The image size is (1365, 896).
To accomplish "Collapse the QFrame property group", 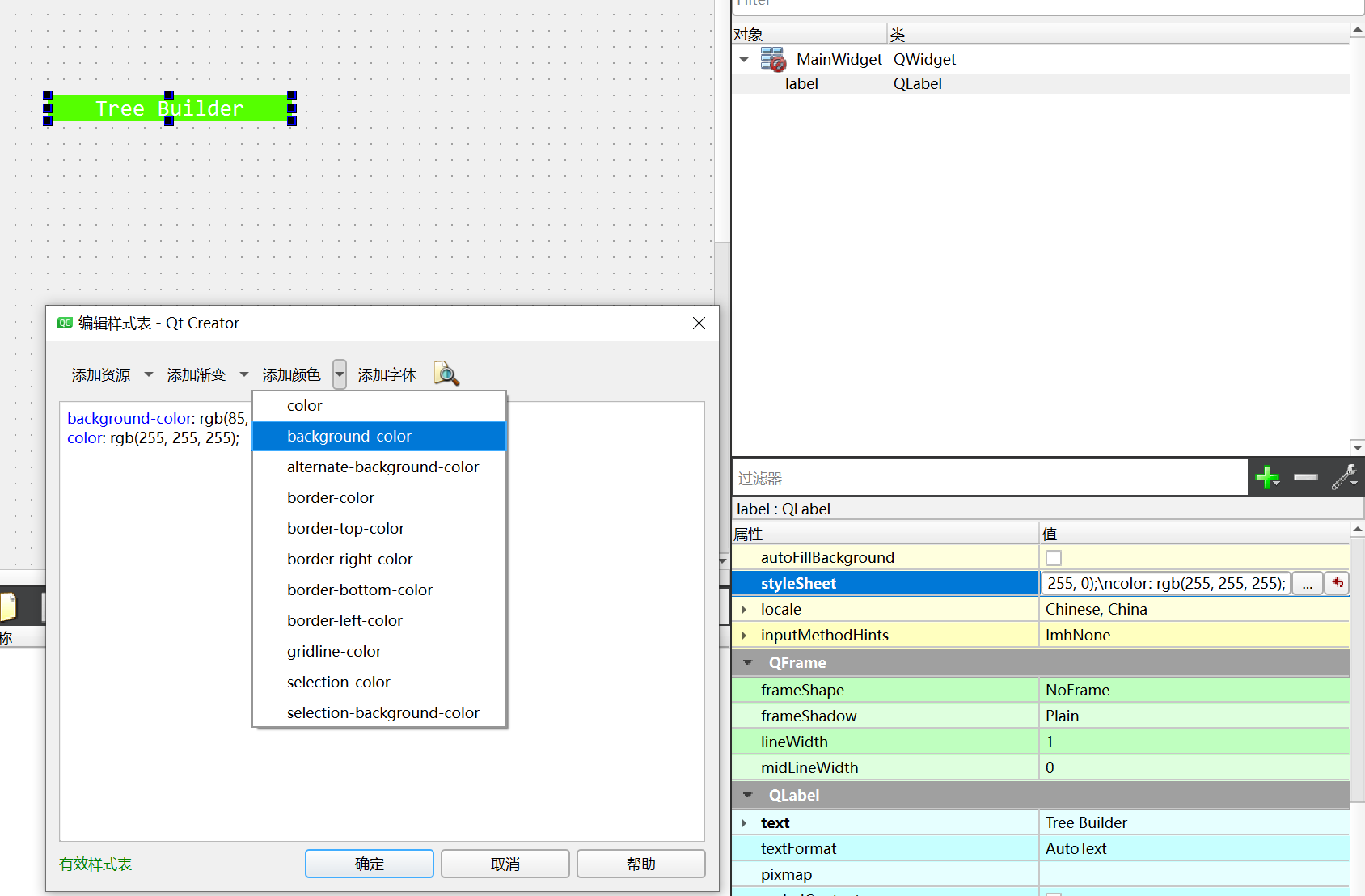I will pos(748,663).
